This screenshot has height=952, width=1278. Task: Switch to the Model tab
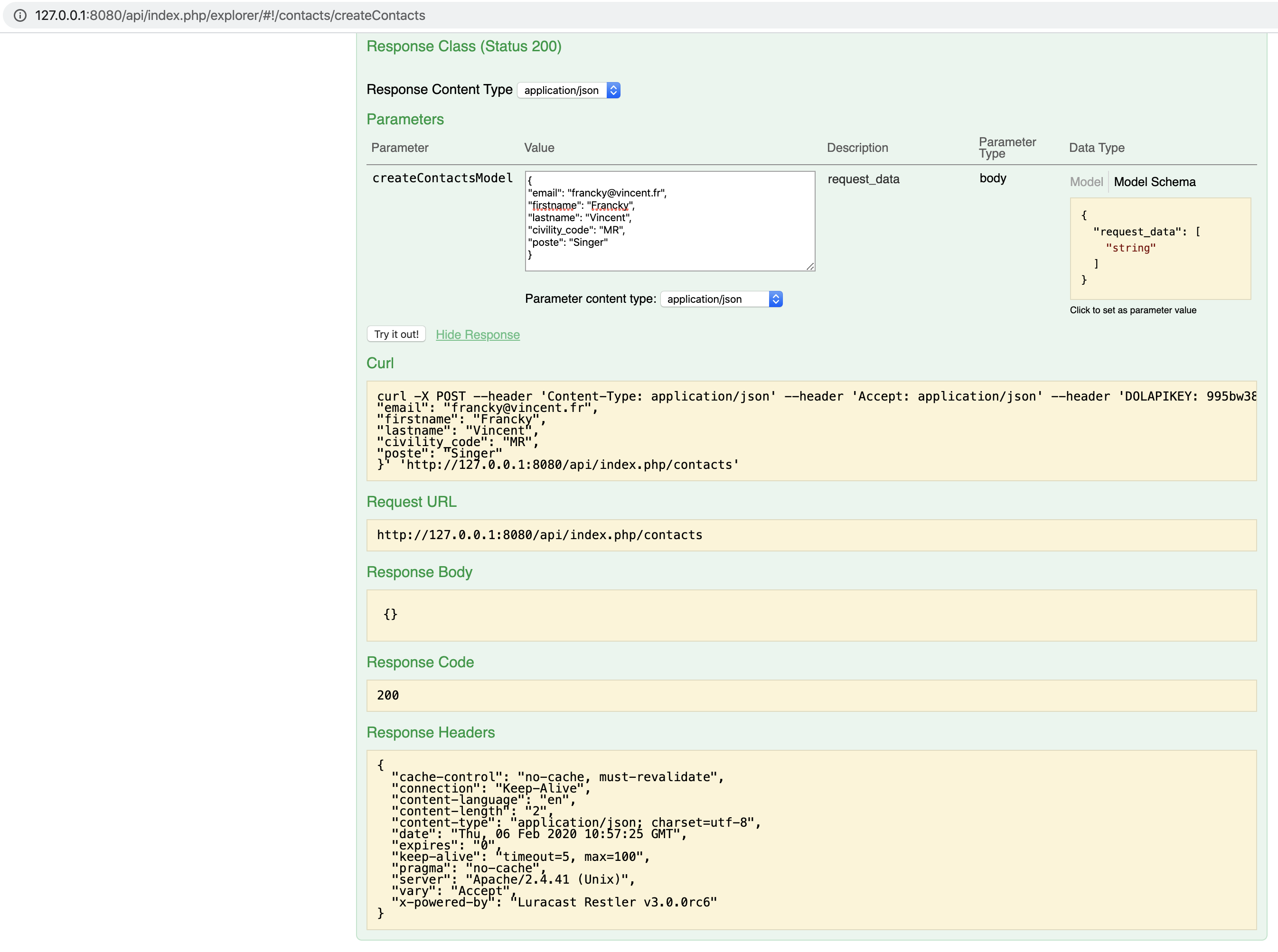click(1087, 181)
